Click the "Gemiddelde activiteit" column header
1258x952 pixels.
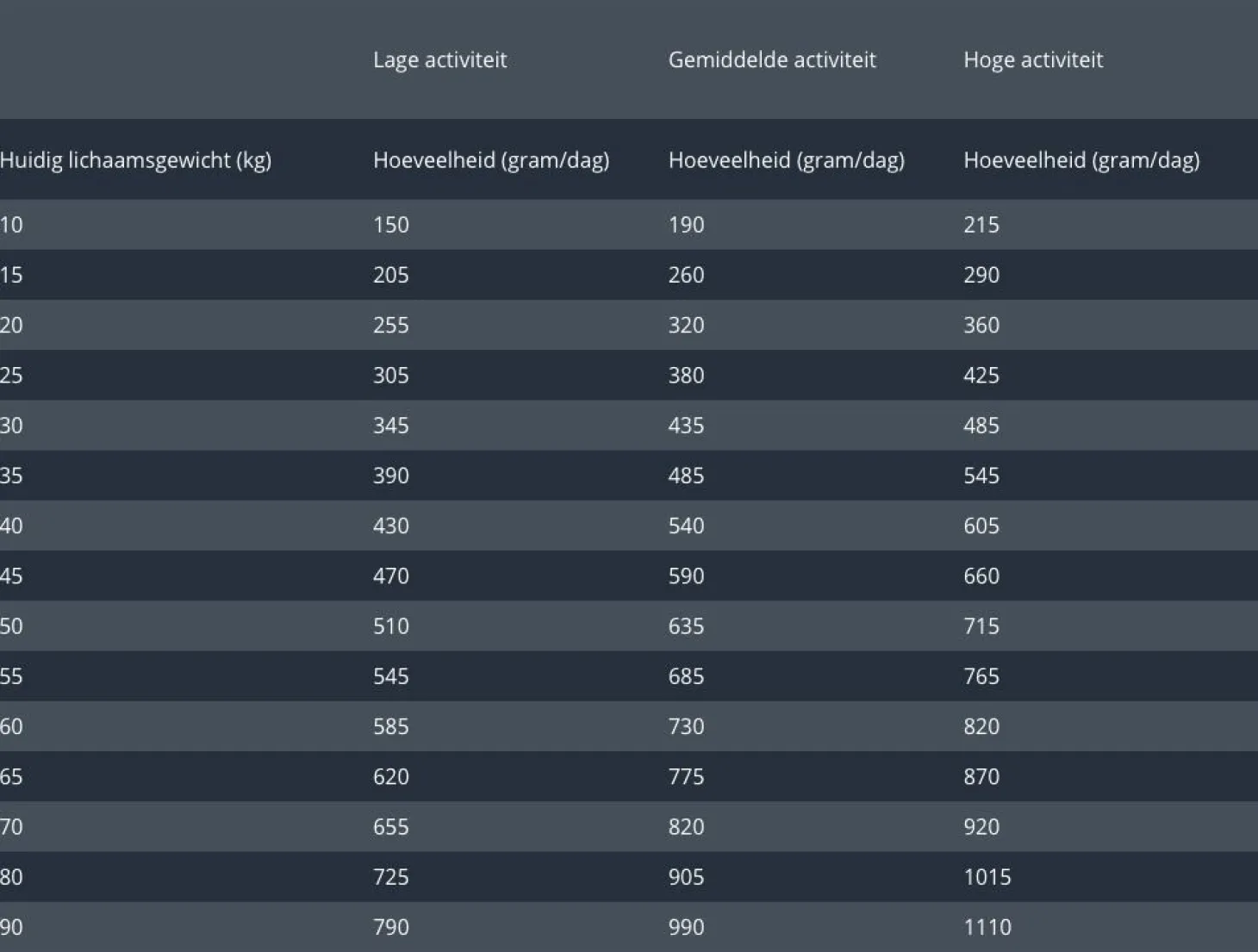click(771, 59)
